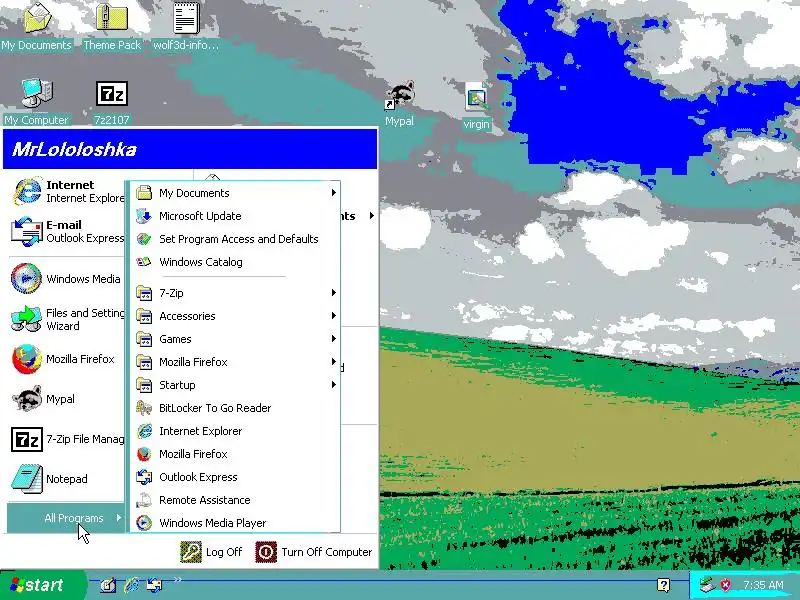The image size is (800, 600).
Task: Click the start button on the taskbar
Action: (43, 585)
